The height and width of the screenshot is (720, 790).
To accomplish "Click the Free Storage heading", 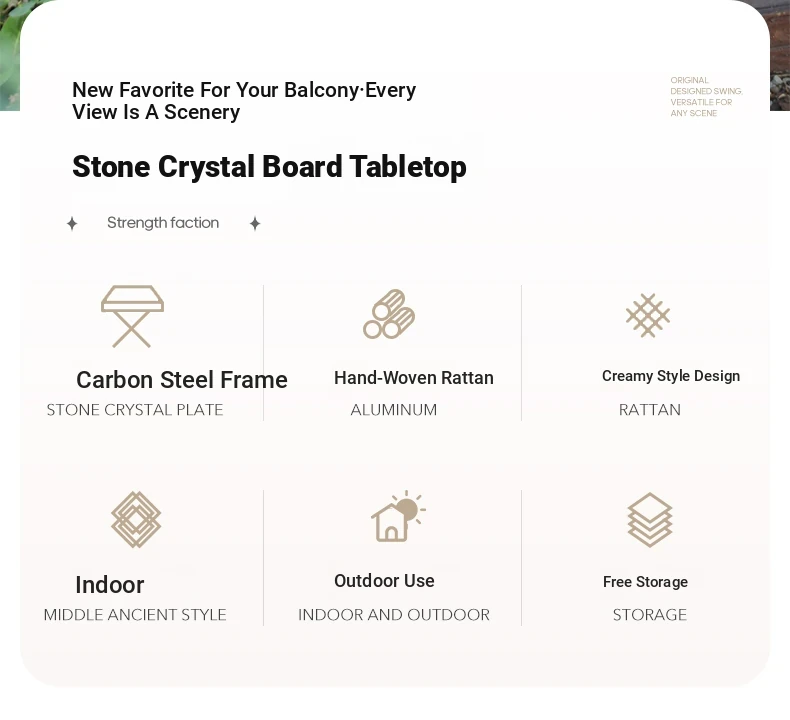I will pyautogui.click(x=645, y=582).
